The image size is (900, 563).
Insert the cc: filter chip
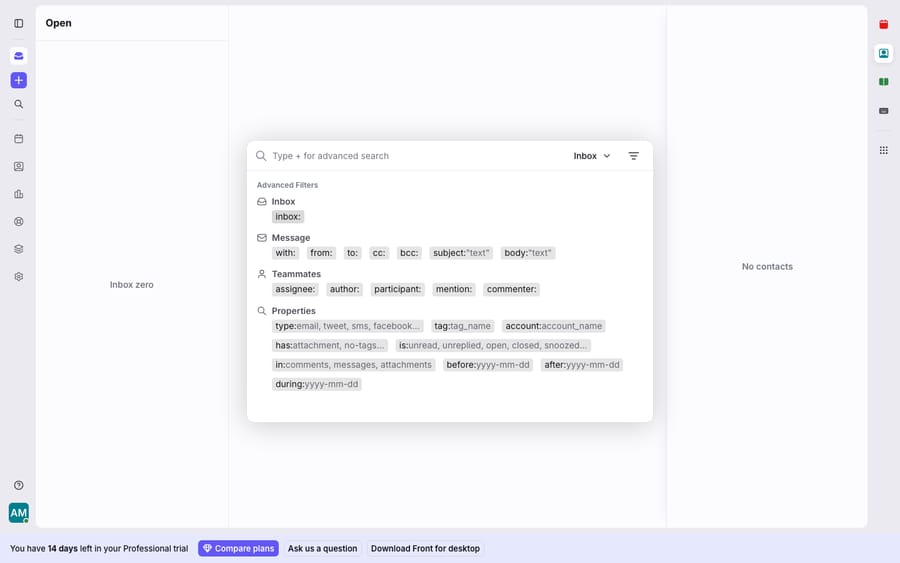click(x=379, y=253)
